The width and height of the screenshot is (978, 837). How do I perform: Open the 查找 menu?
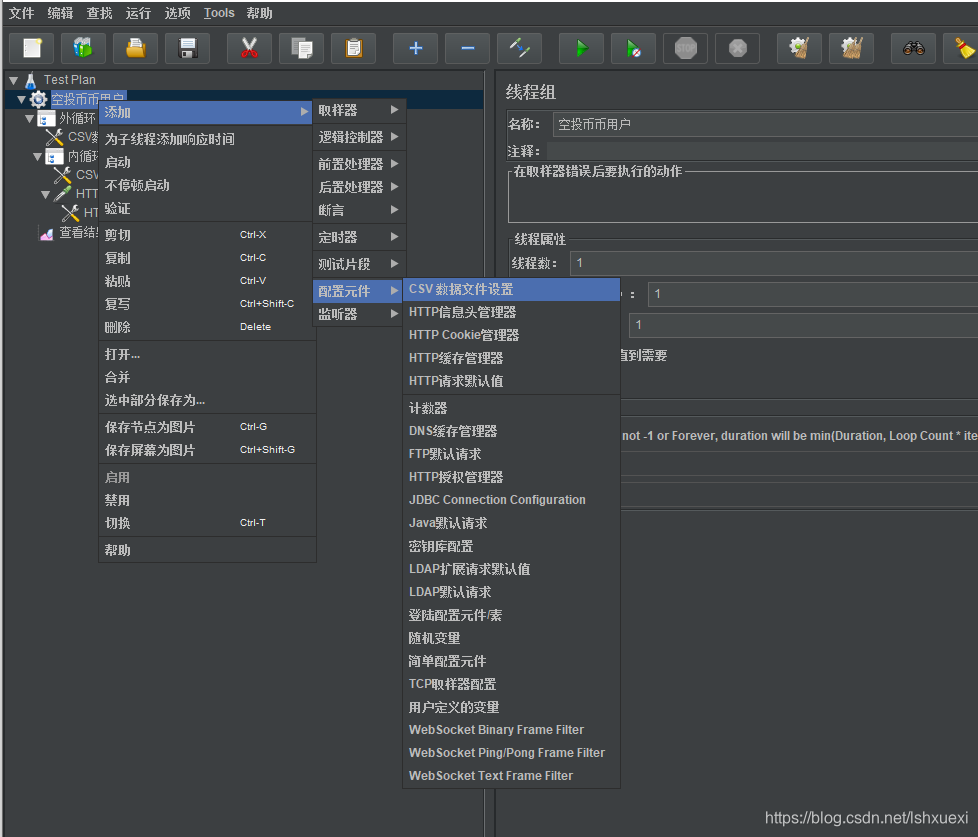(x=99, y=13)
